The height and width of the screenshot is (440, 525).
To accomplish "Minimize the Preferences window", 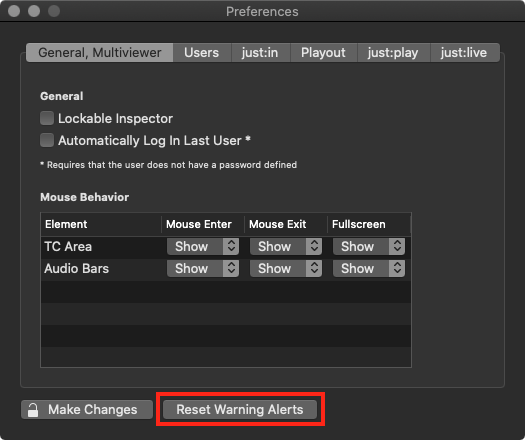I will (x=34, y=11).
